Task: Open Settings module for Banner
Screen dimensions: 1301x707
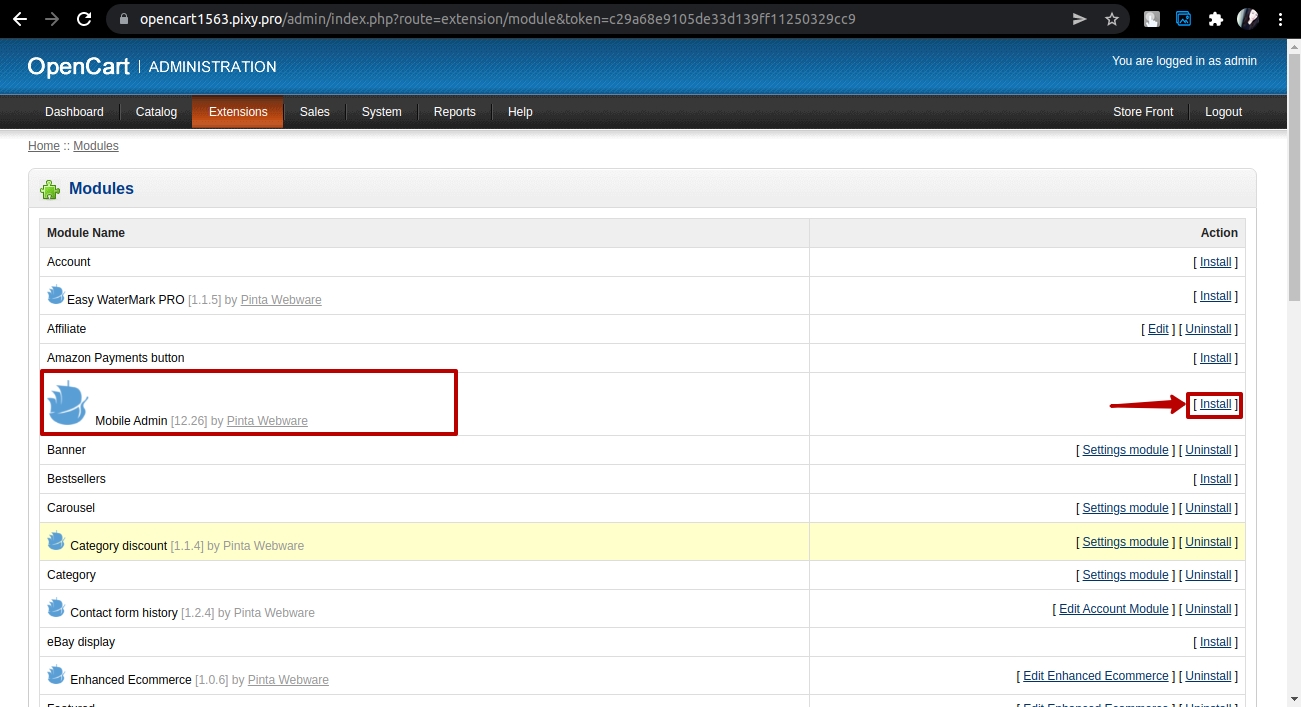Action: (1125, 450)
